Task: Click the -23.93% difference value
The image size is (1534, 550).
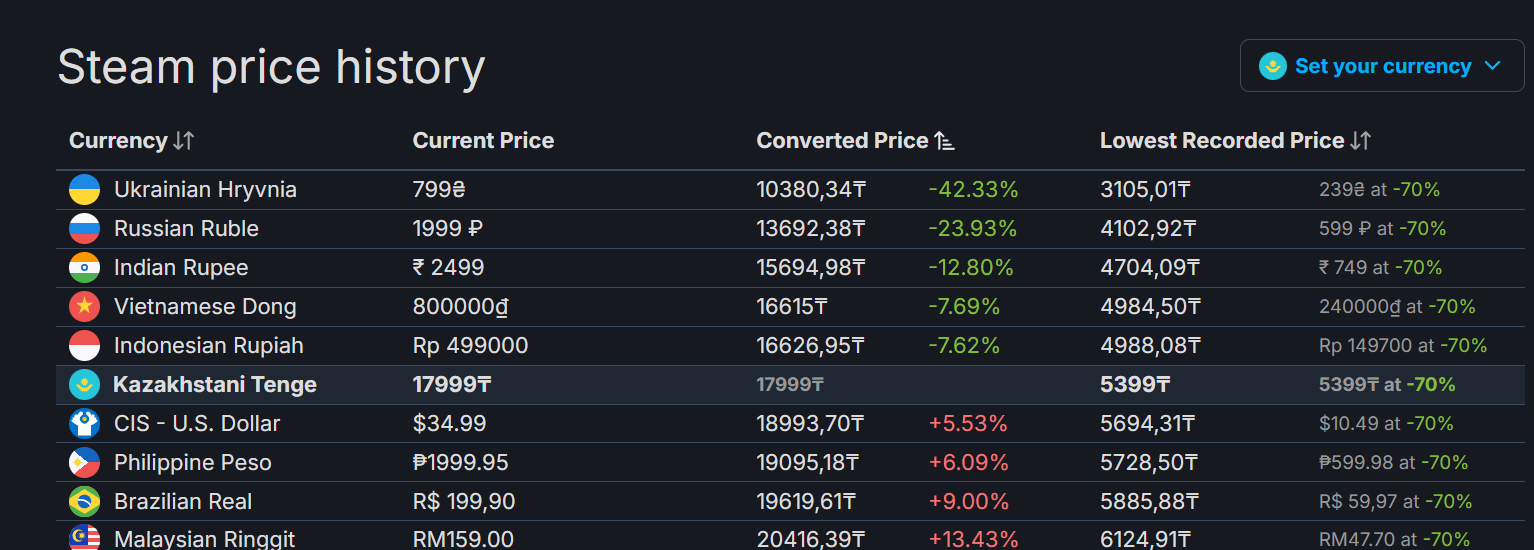Action: coord(972,228)
